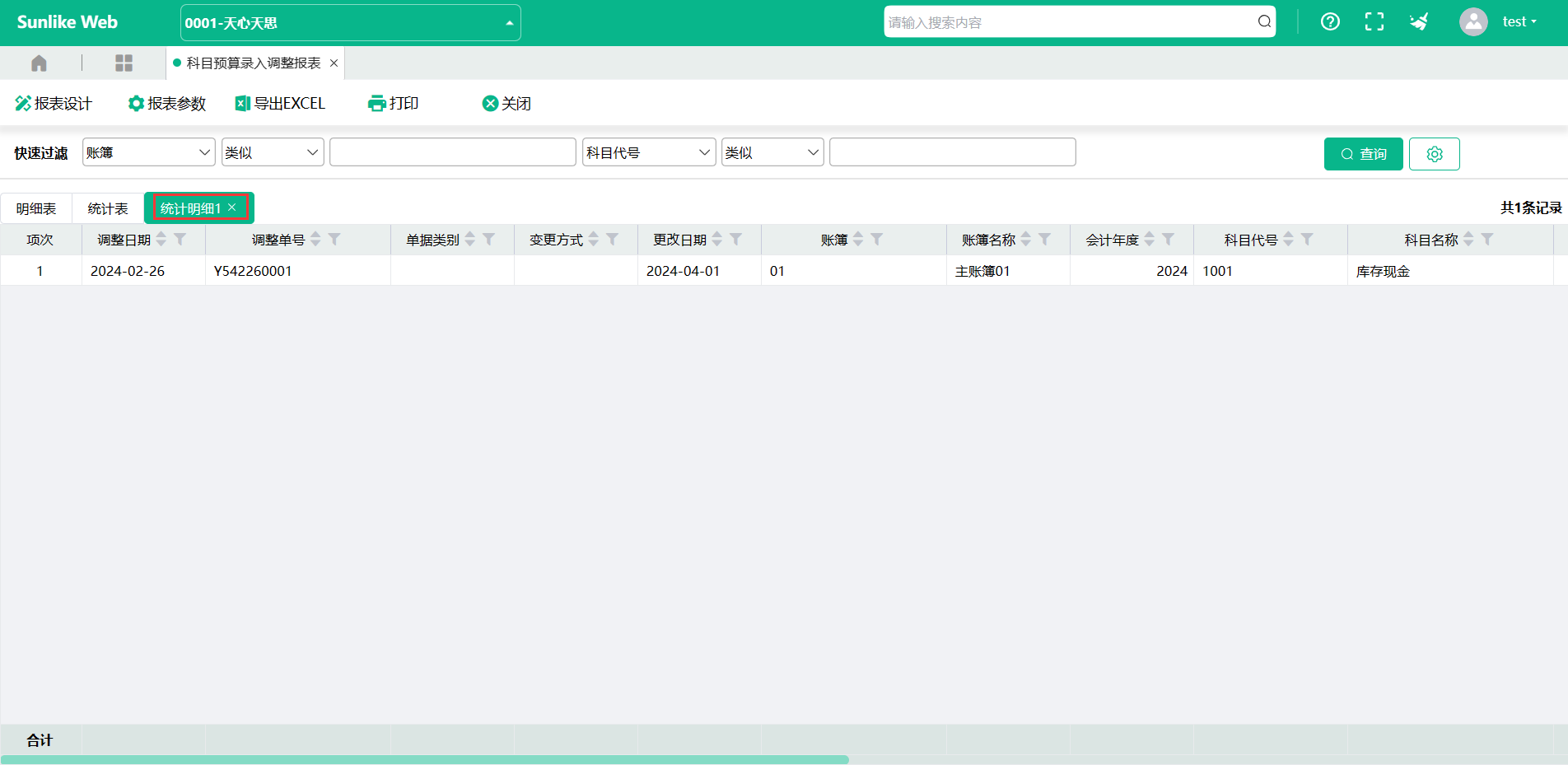
Task: Expand company selector 0001-天心天思
Action: coord(350,23)
